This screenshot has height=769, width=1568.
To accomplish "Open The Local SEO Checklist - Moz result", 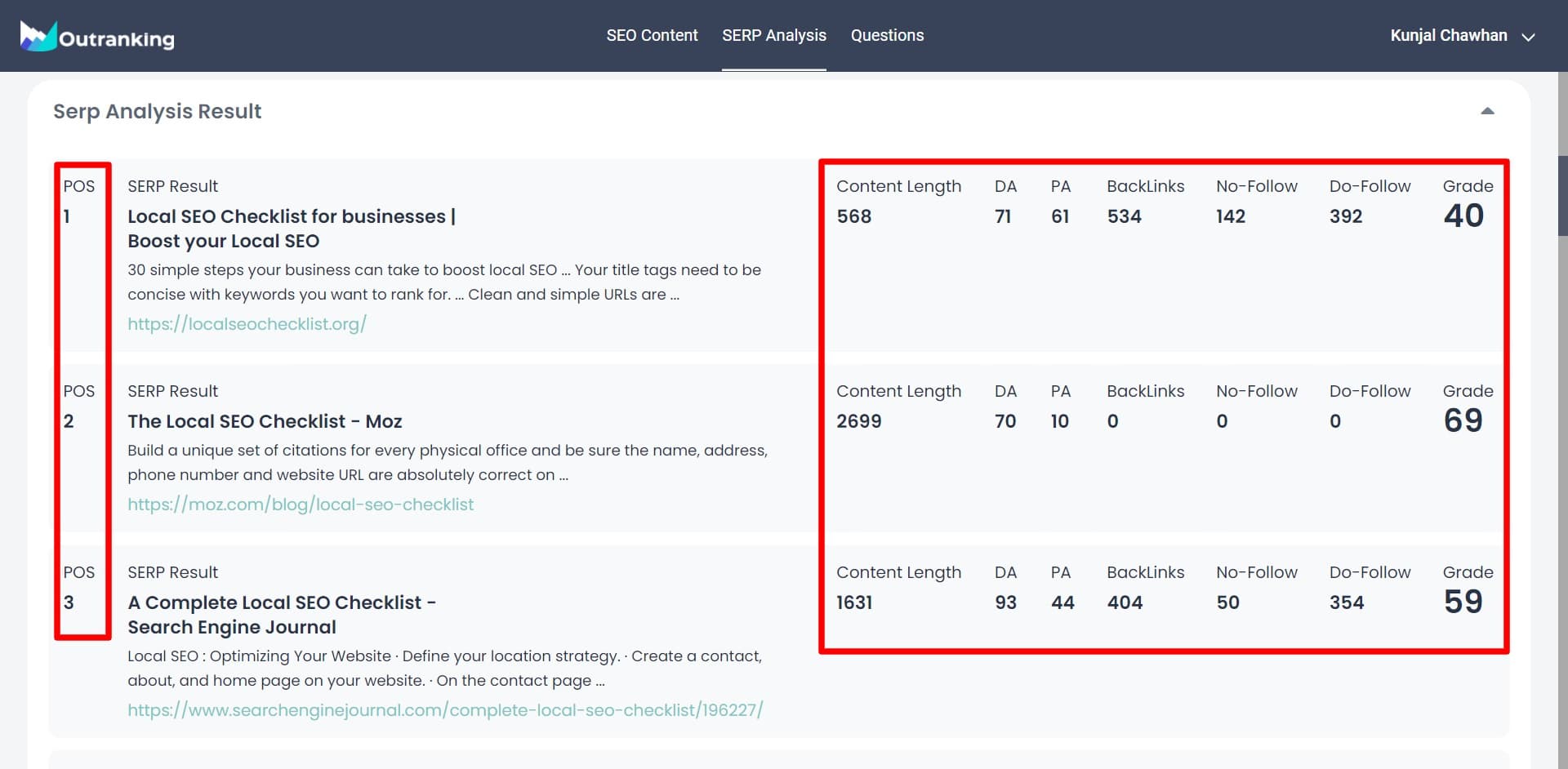I will pyautogui.click(x=265, y=421).
